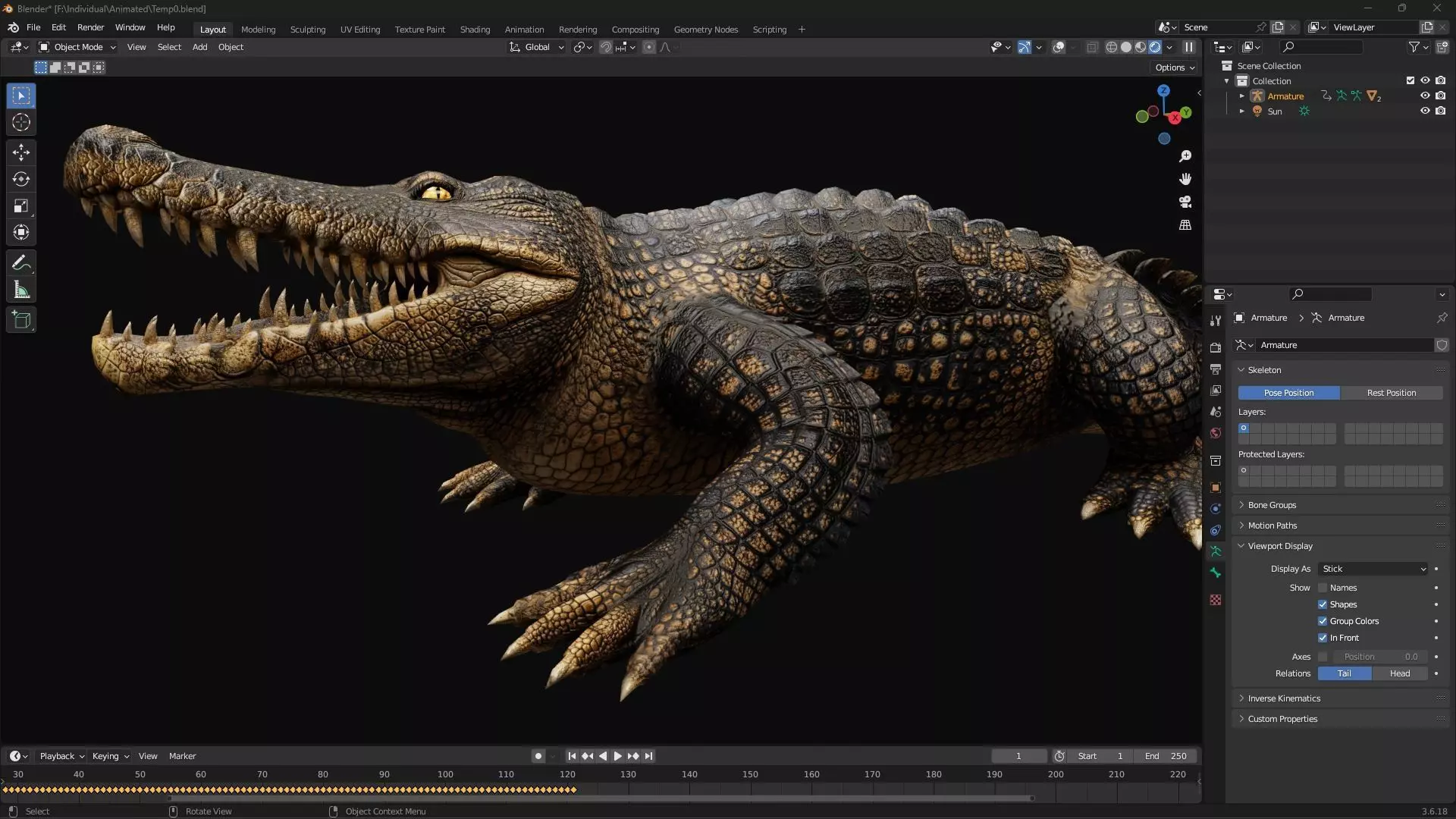Open the Global orientation dropdown
Screen dimensions: 1456x819
[537, 47]
